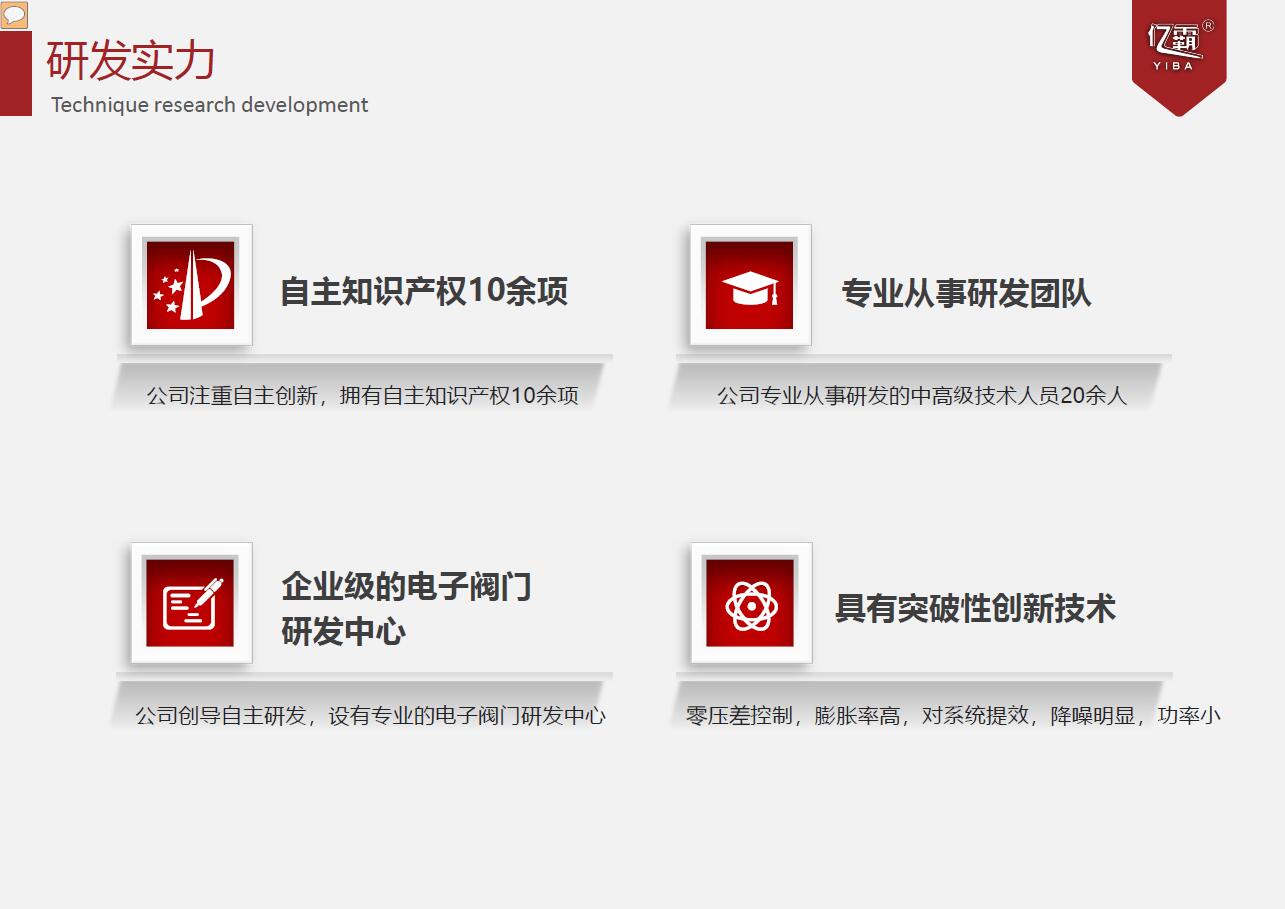Click the dark red title accent bar

click(16, 73)
